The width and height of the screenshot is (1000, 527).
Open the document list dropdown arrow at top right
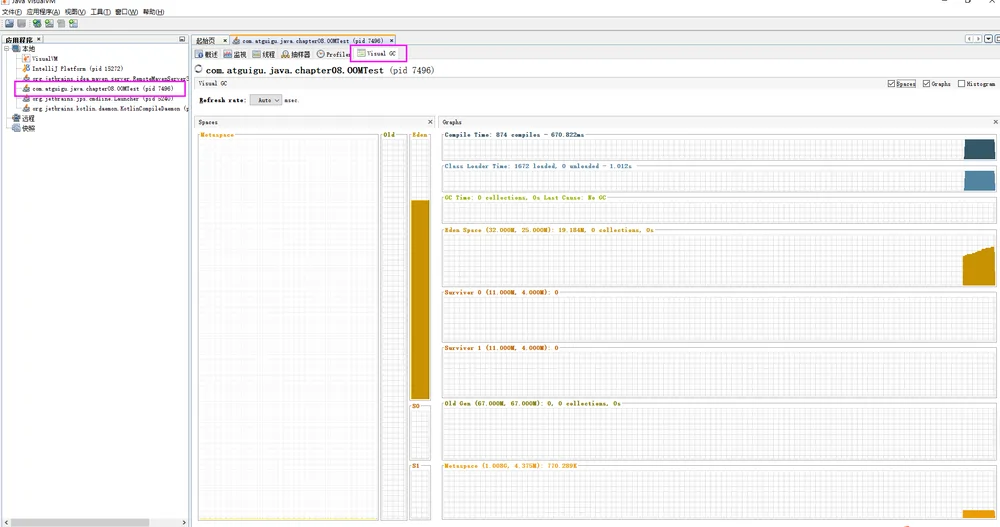988,39
